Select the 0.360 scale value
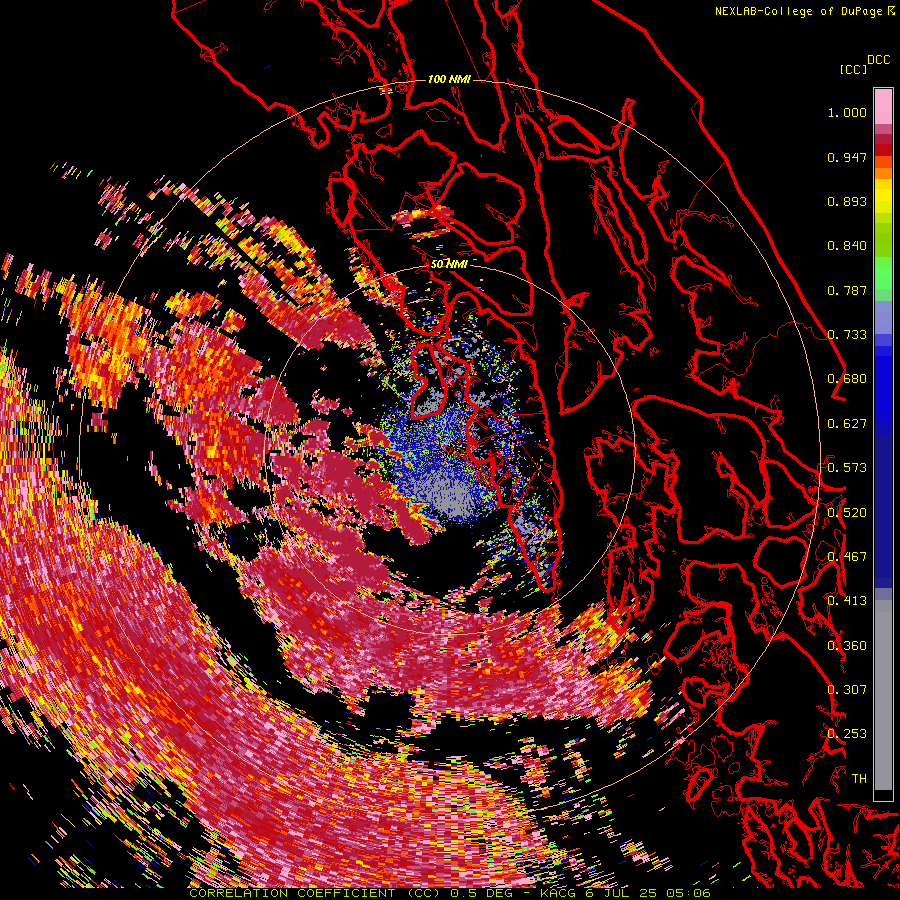Screen dimensions: 900x900 click(x=847, y=646)
